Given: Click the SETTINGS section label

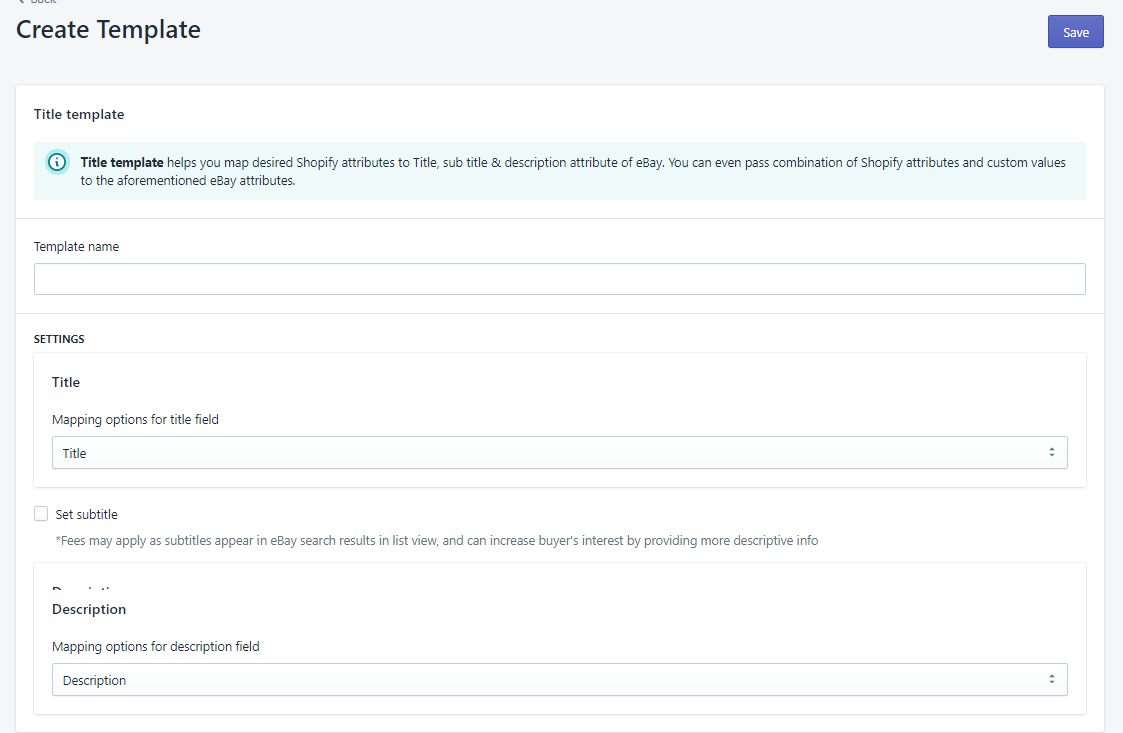Looking at the screenshot, I should coord(59,339).
